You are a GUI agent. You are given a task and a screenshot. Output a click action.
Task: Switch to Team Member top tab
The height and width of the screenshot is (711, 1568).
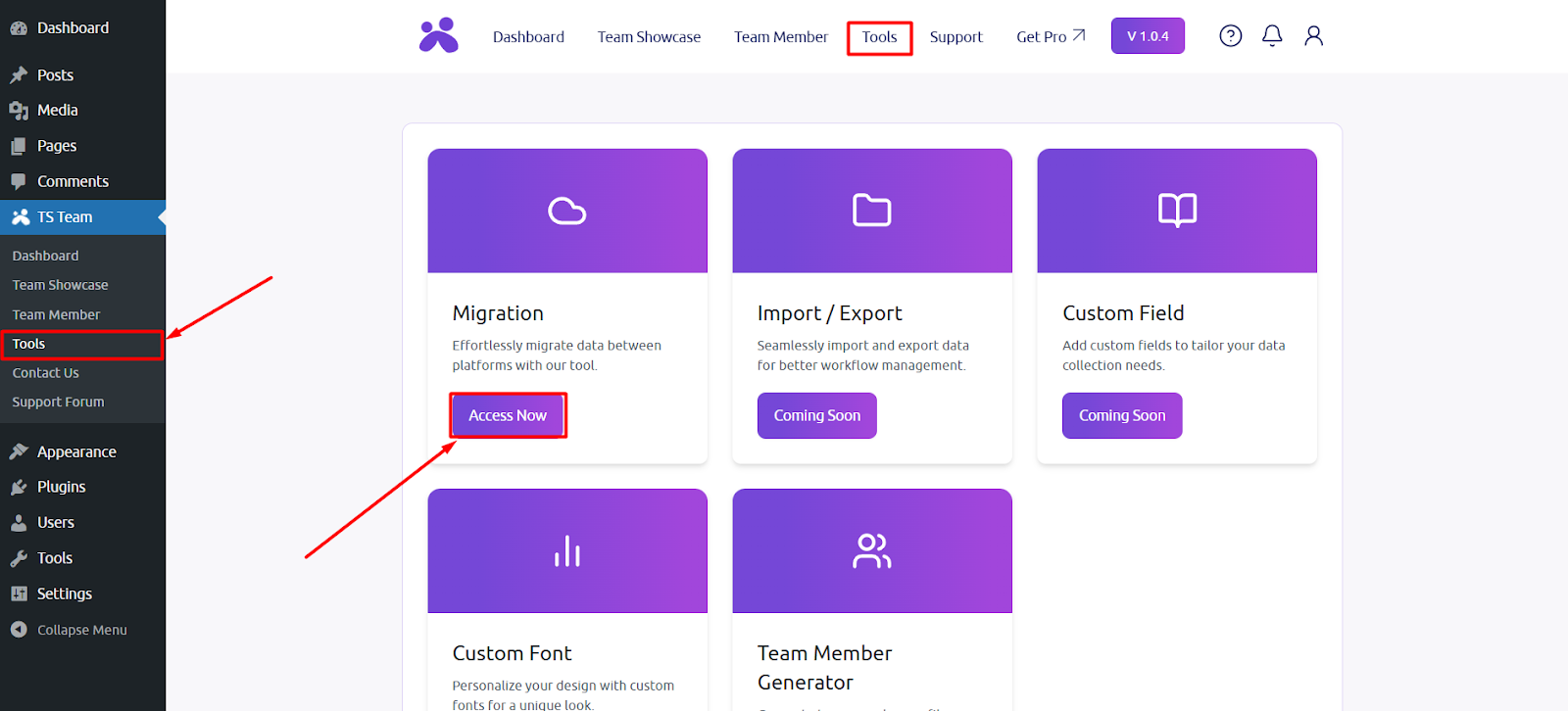tap(780, 37)
